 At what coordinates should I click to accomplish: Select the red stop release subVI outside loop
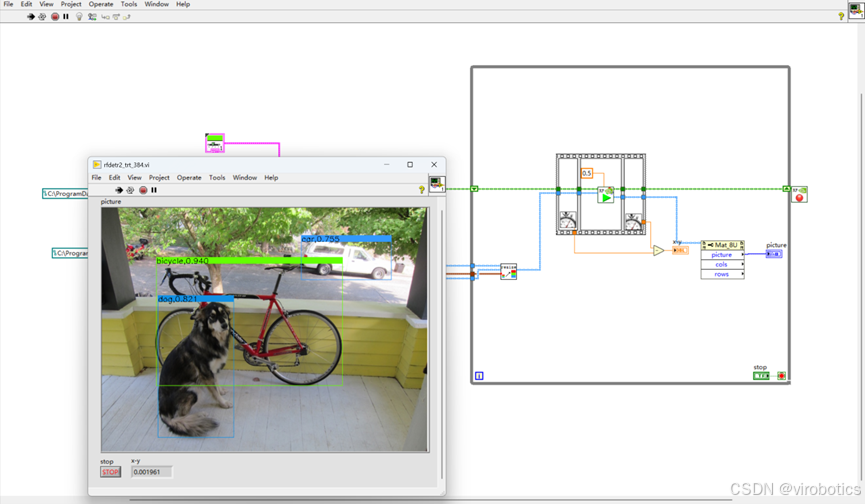tap(799, 194)
